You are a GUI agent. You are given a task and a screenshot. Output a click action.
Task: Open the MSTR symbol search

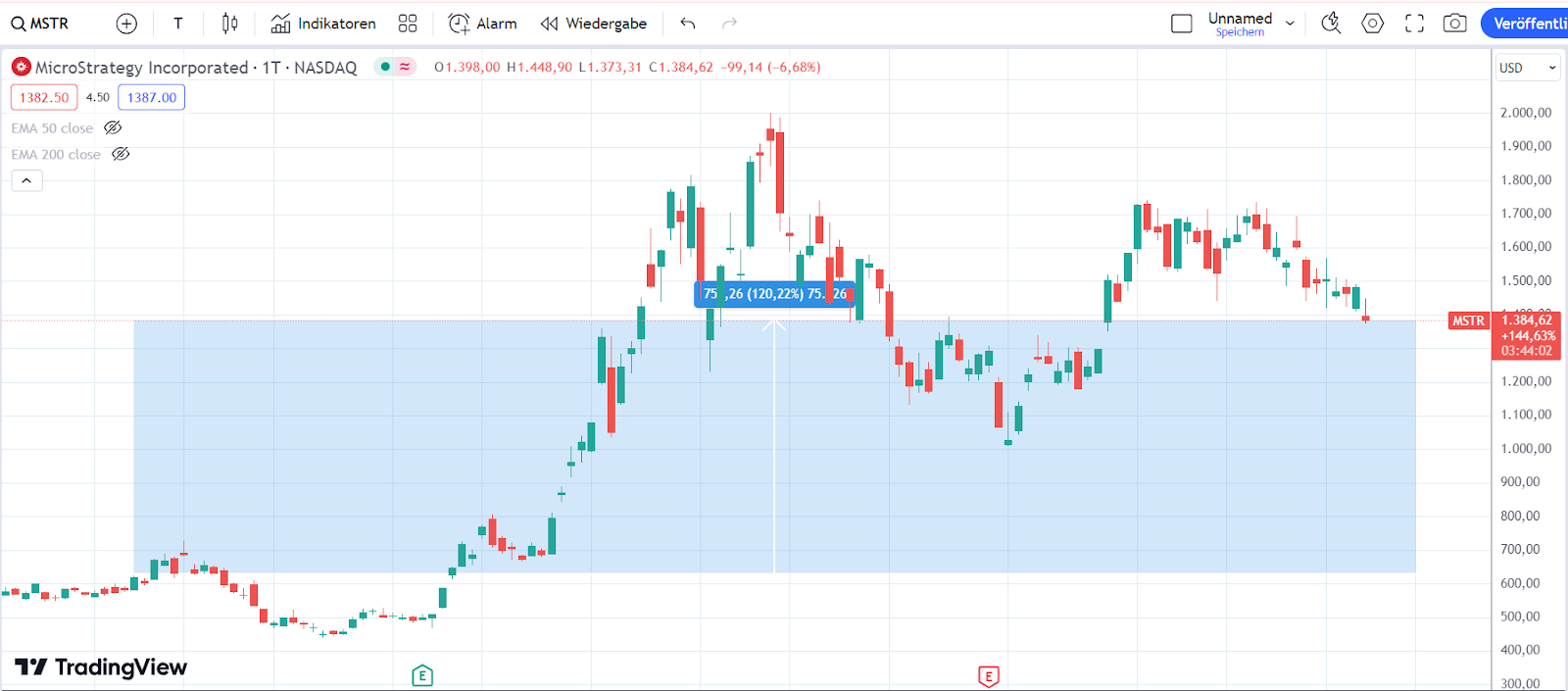tap(40, 24)
